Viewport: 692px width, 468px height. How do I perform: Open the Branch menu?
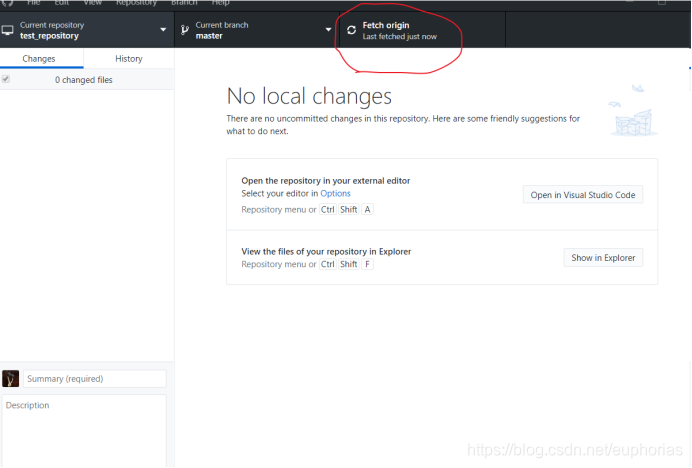tap(184, 3)
